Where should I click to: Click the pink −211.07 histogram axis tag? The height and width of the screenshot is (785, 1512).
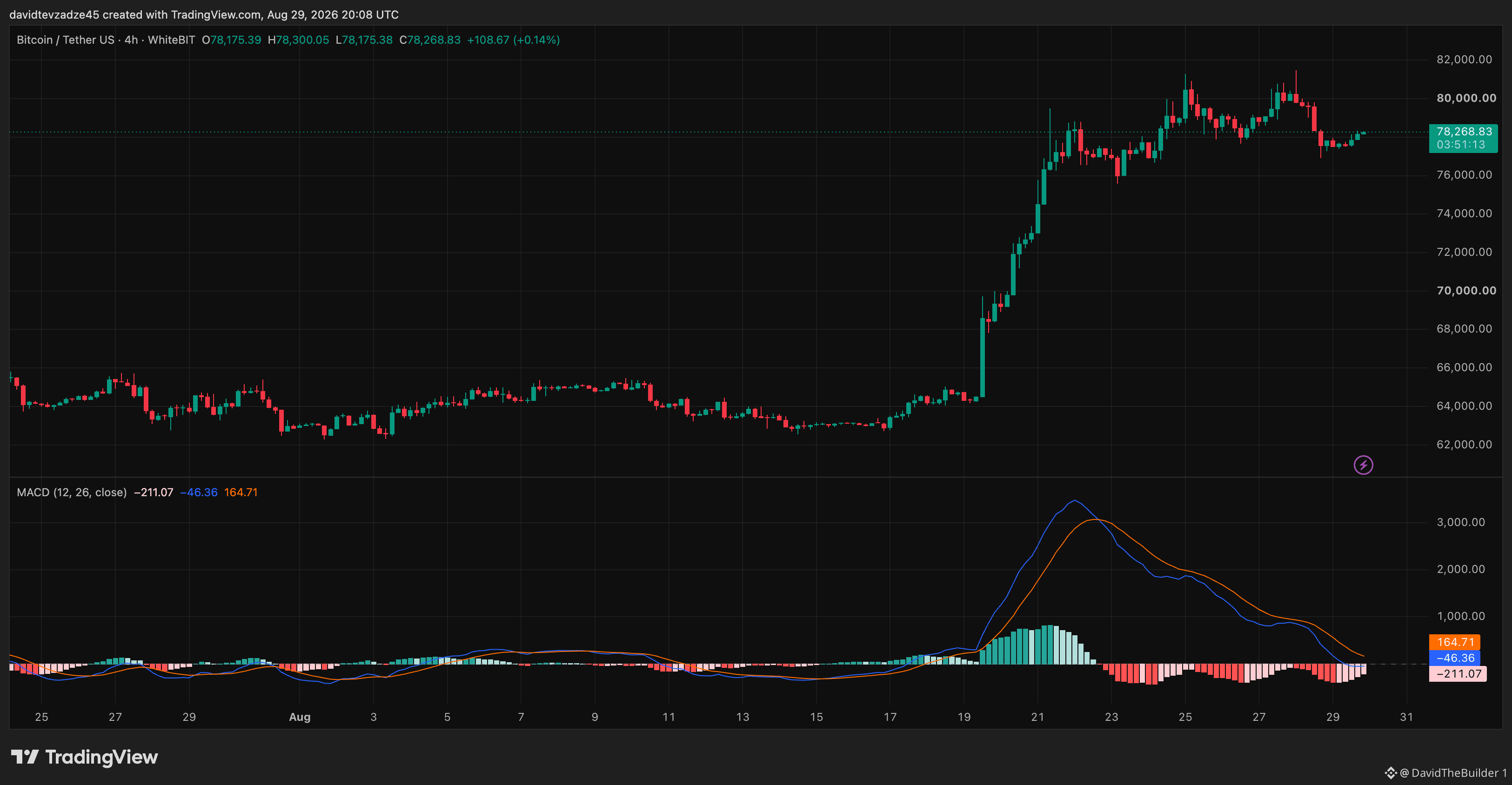(x=1458, y=673)
